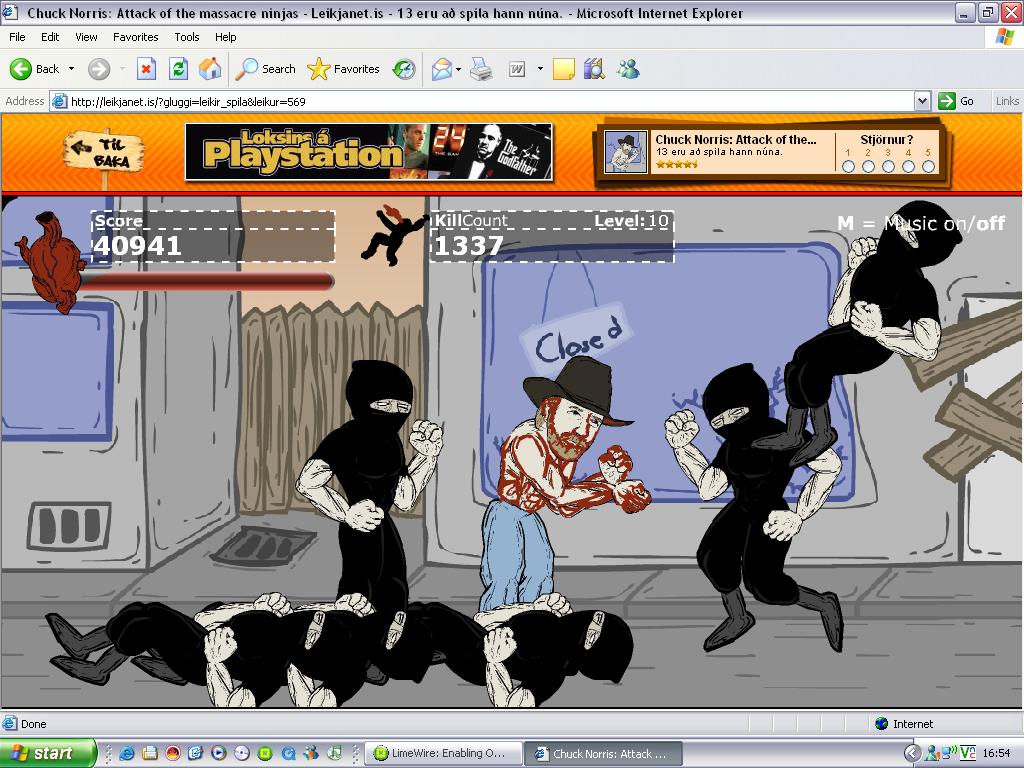The width and height of the screenshot is (1024, 768).
Task: Click the Score value 40941
Action: pos(137,246)
